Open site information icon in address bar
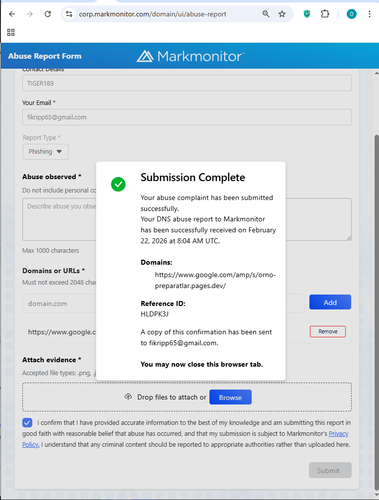The width and height of the screenshot is (379, 500). 69,14
